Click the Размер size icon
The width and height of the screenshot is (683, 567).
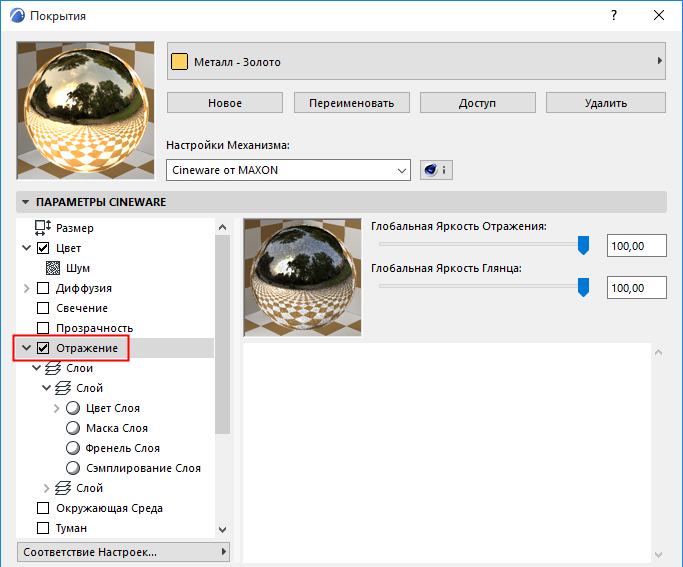pos(43,228)
